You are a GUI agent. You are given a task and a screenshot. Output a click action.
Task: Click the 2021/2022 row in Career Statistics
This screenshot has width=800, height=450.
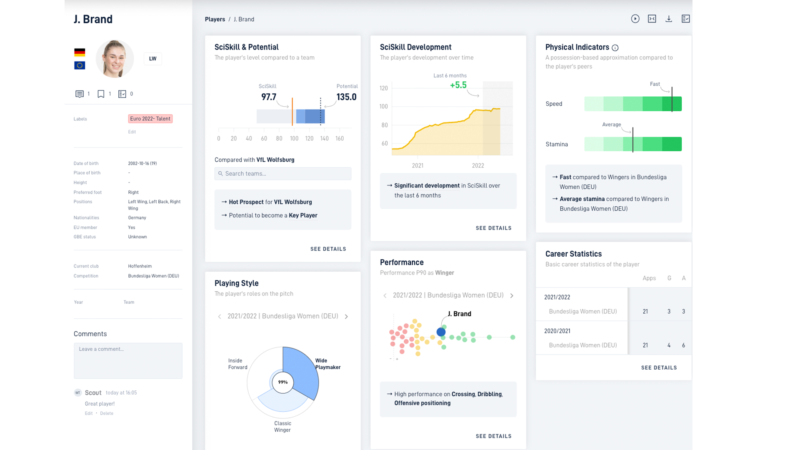coord(613,305)
